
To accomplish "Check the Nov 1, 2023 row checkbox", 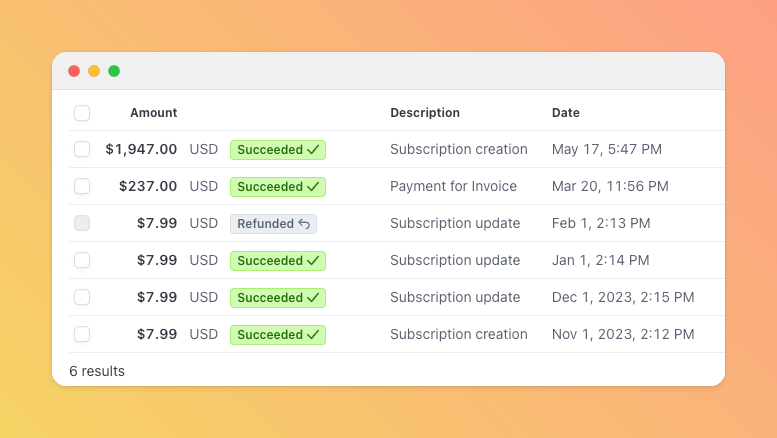I will click(x=82, y=334).
